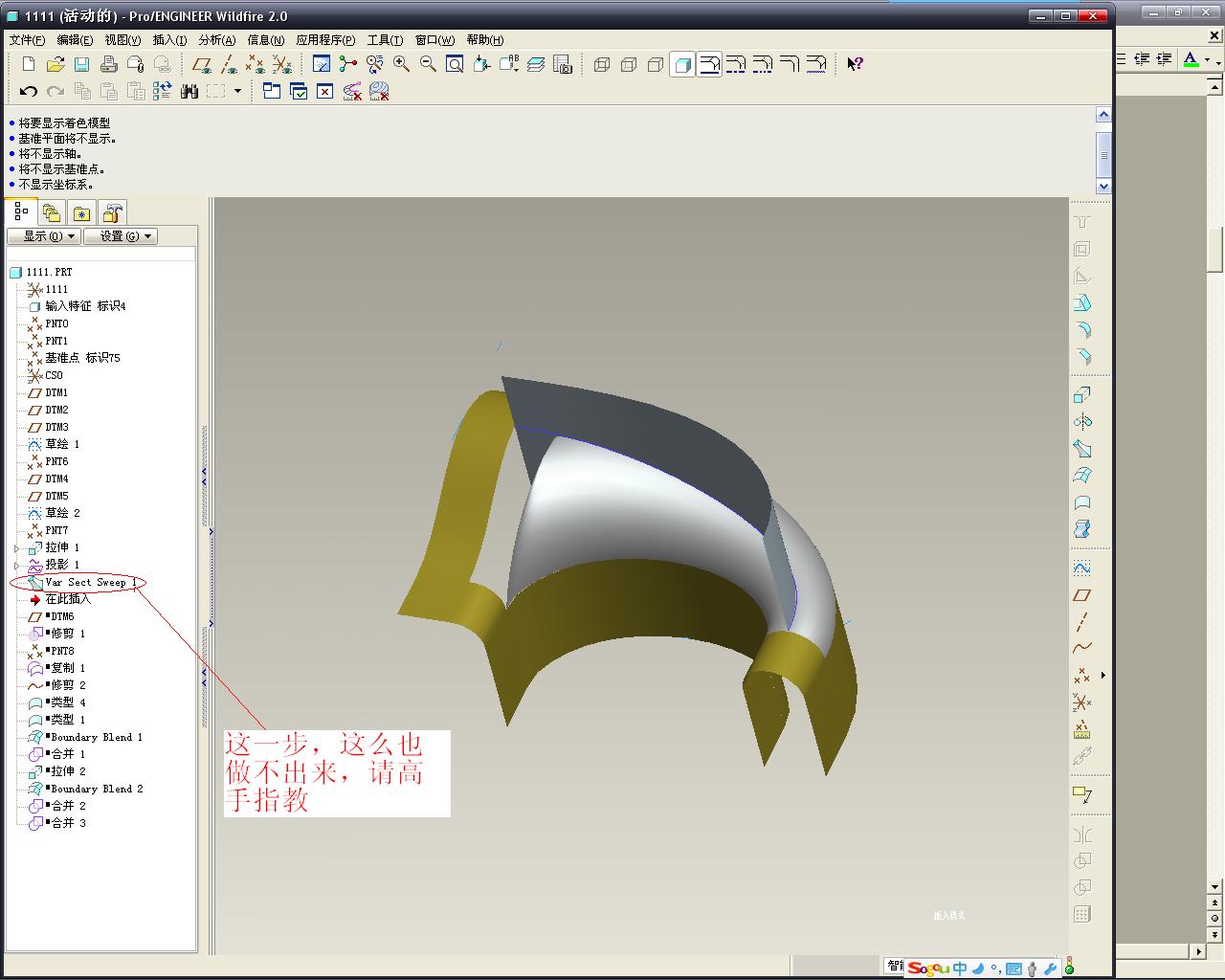Start the Revolve tool

pos(1082,422)
